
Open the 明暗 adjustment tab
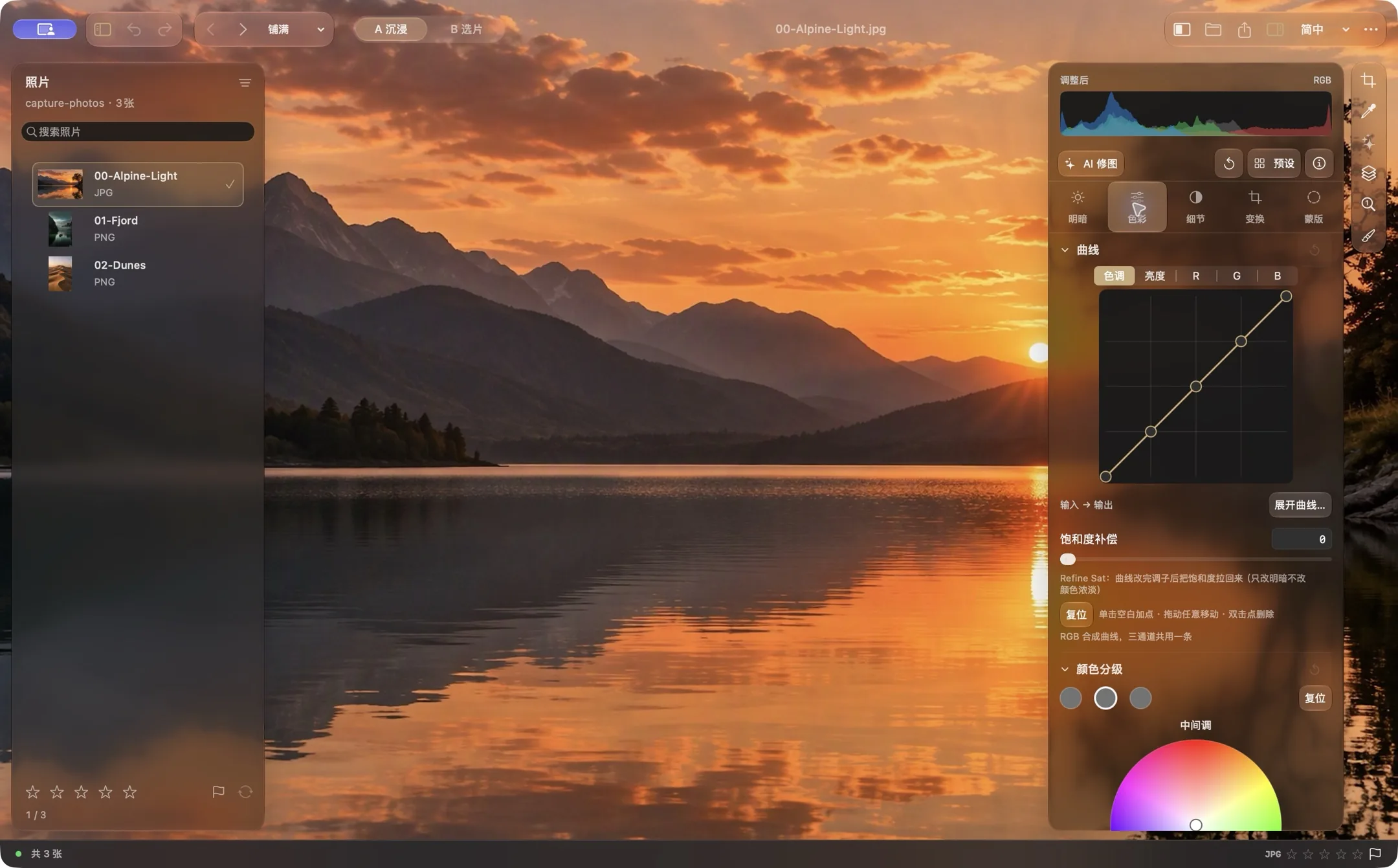pyautogui.click(x=1078, y=207)
